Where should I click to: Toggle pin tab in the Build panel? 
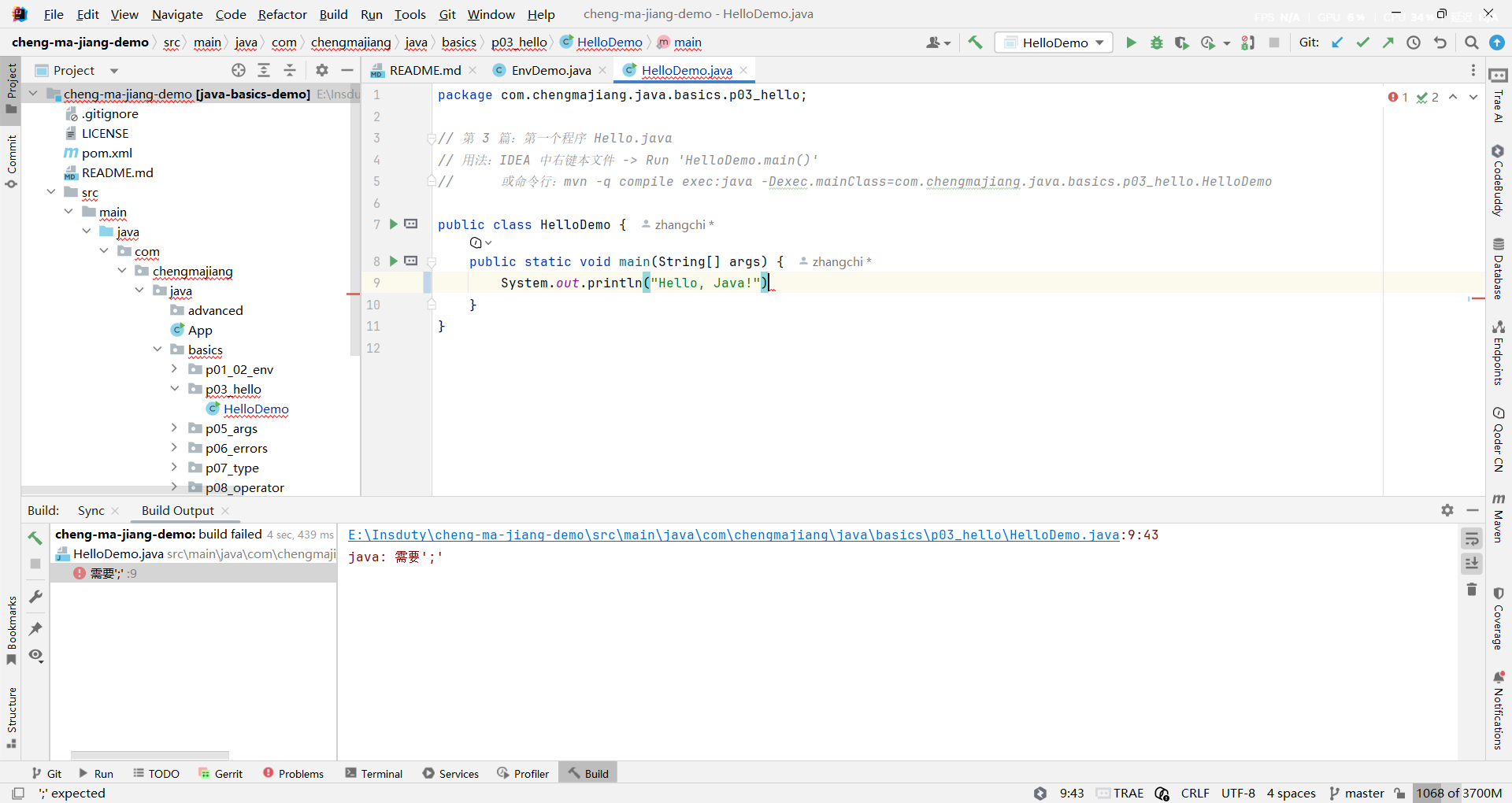tap(35, 628)
